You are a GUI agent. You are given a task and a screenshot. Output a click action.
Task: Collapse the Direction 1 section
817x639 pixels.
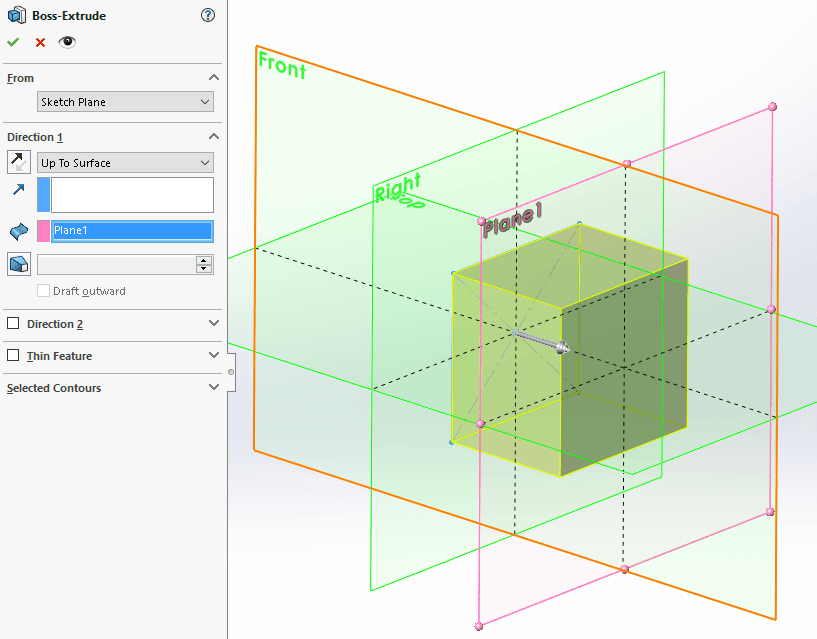pyautogui.click(x=213, y=137)
